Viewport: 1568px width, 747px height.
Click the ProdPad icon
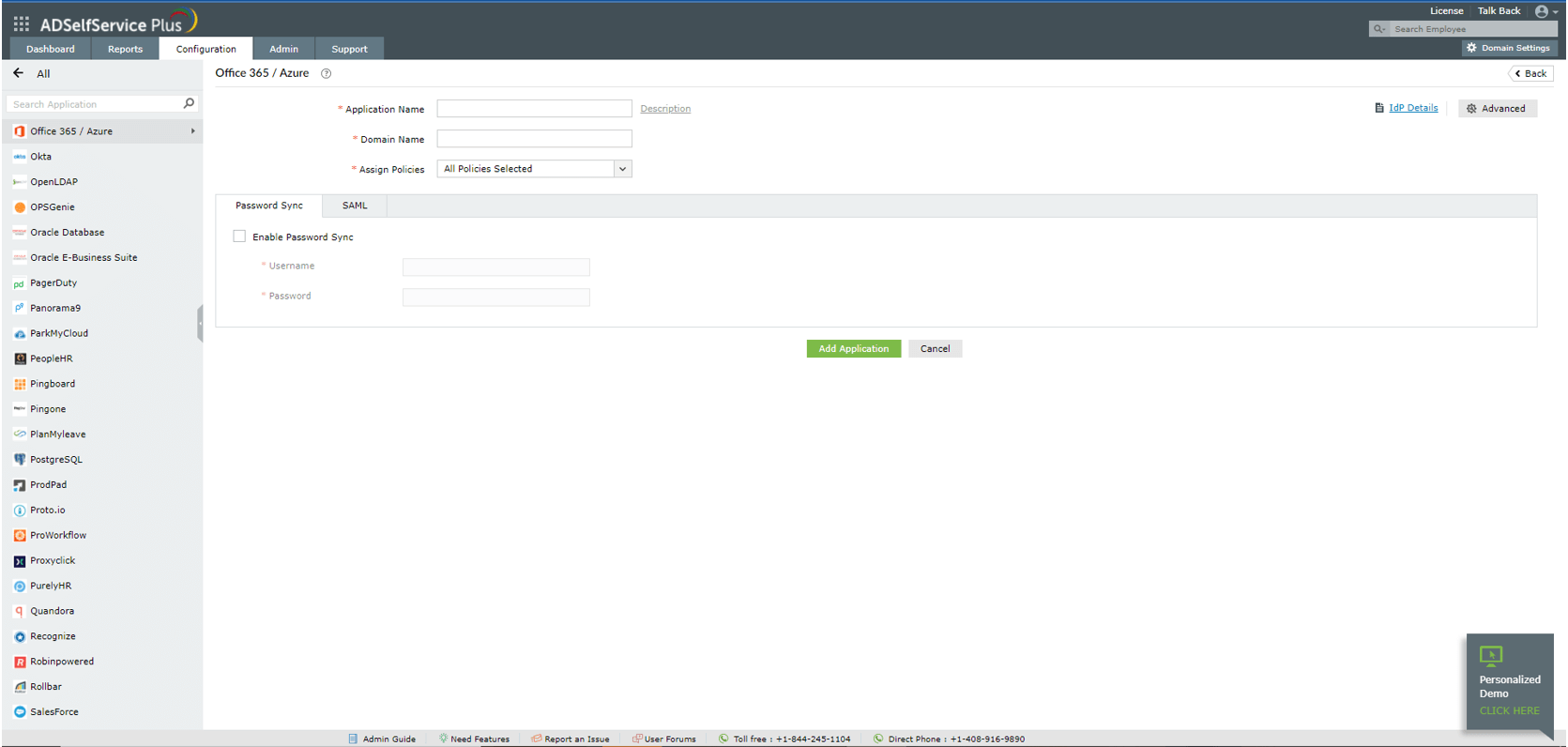(x=20, y=485)
